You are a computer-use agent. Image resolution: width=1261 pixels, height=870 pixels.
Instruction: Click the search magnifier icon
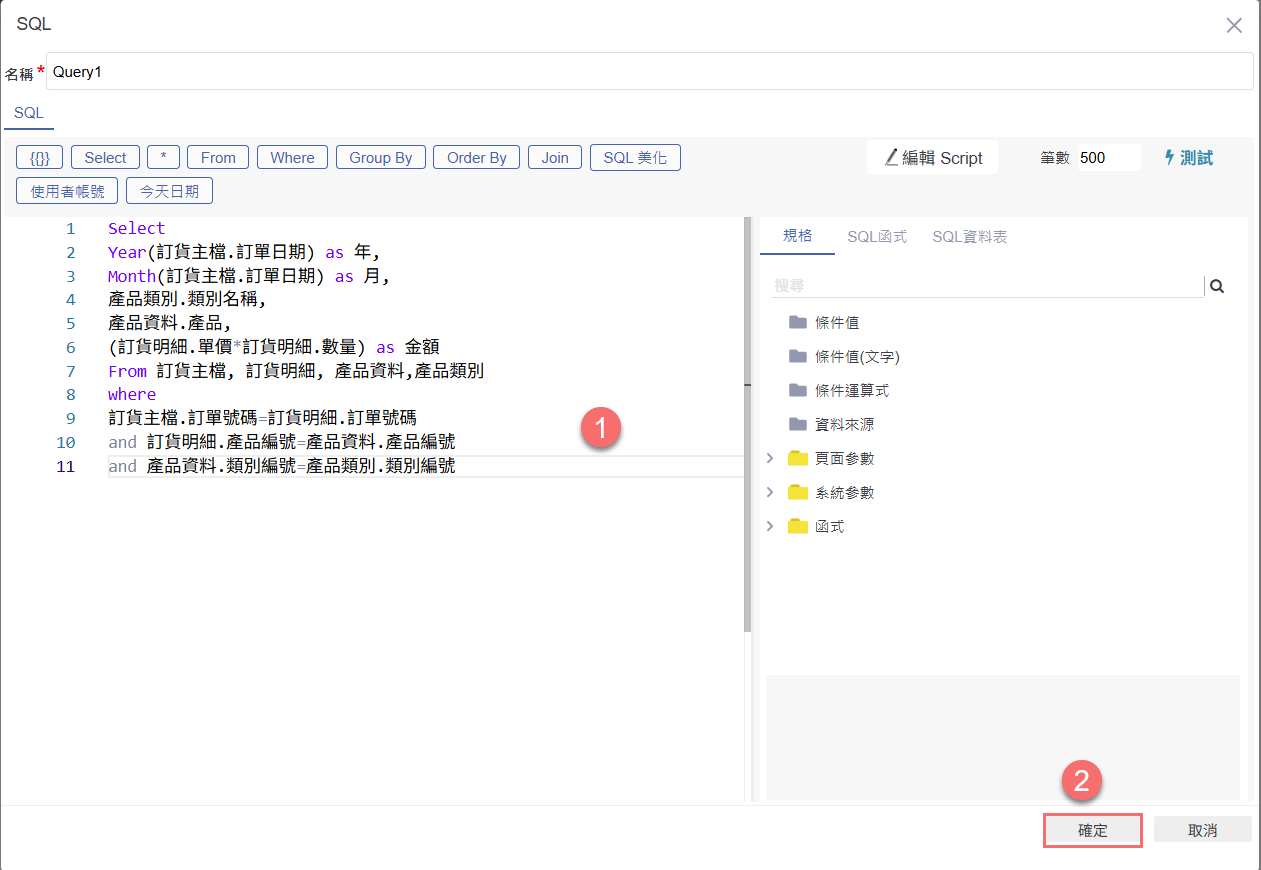coord(1217,286)
